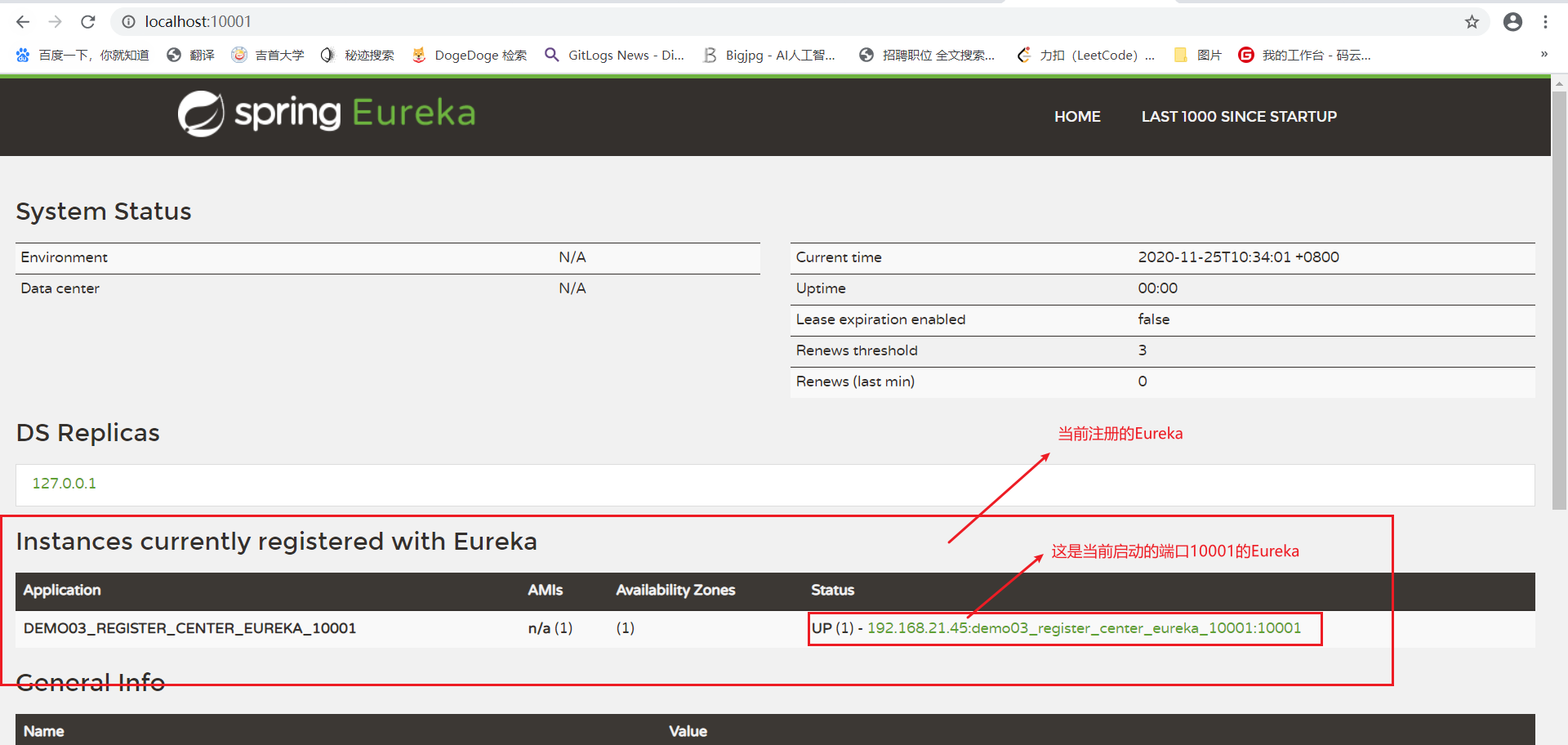Screen dimensions: 1568x745
Task: Open the 我的工作台 - 码云 bookmark
Action: click(1305, 55)
